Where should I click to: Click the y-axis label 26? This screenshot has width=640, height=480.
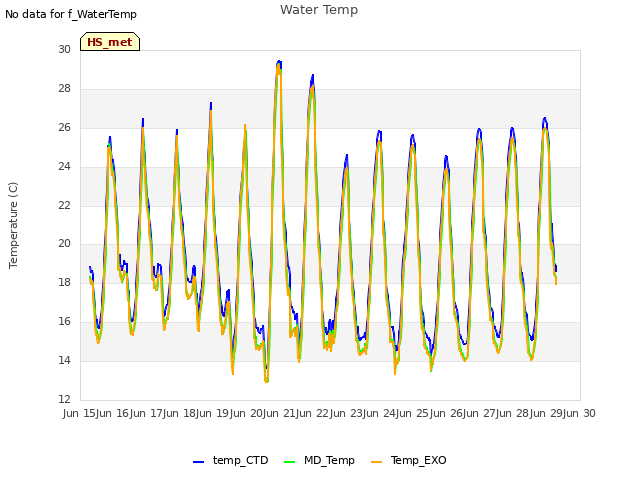point(64,127)
